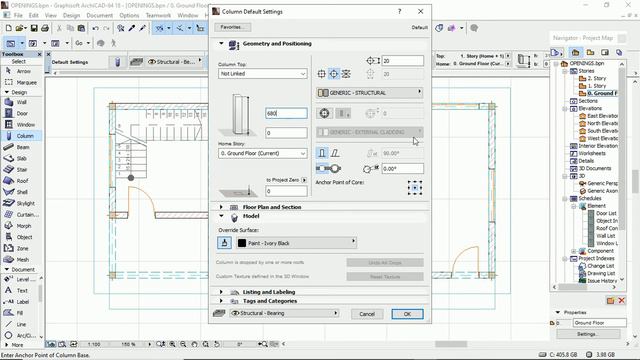Viewport: 640px width, 360px height.
Task: Select the Skylight tool in Toolbox
Action: coord(21,203)
